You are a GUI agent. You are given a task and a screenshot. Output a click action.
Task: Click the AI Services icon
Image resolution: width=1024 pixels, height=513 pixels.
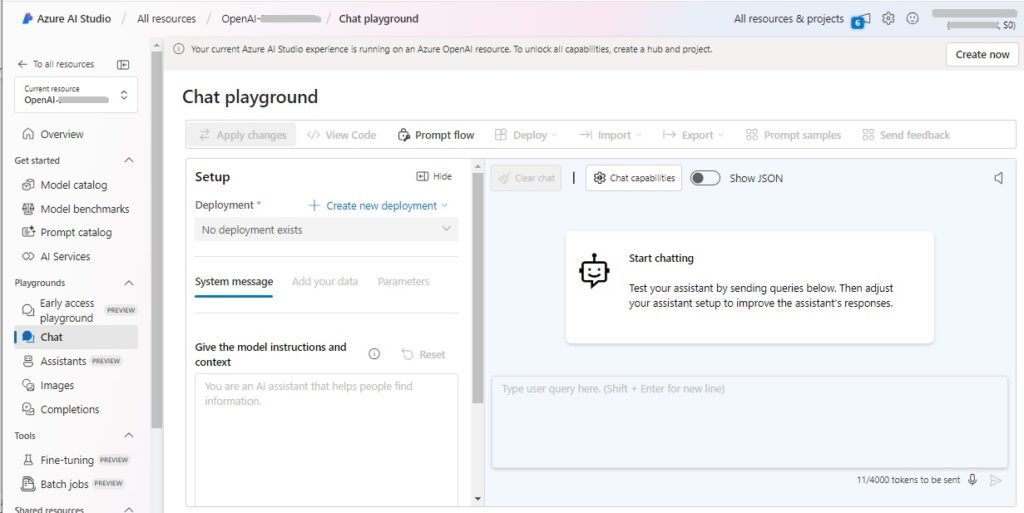click(28, 256)
